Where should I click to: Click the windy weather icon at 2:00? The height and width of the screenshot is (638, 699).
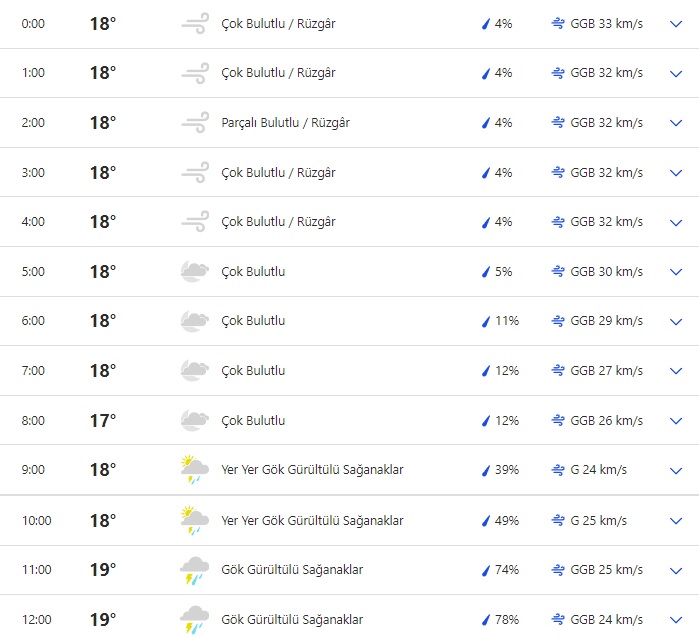[x=194, y=123]
